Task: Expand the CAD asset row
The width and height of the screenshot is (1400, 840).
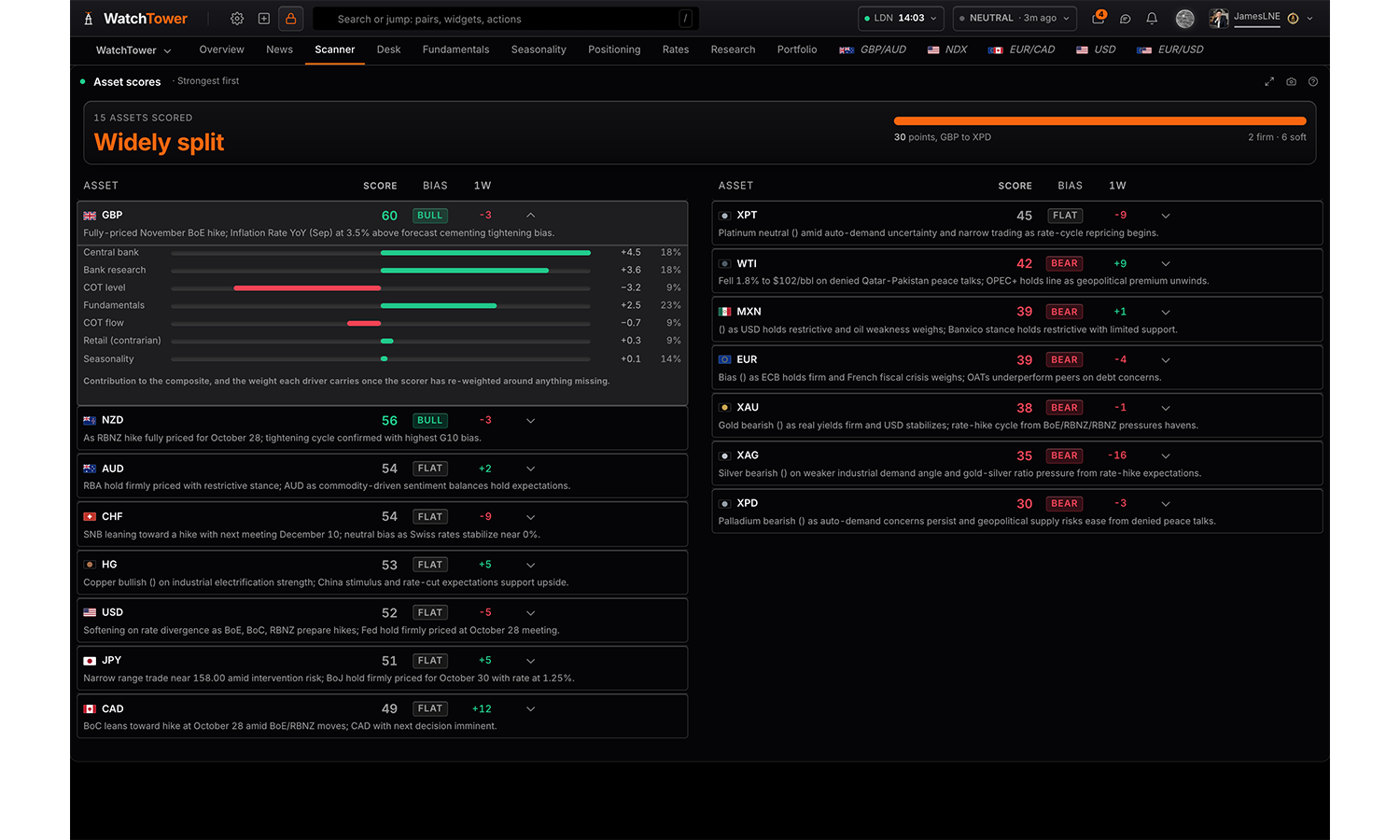Action: (530, 709)
